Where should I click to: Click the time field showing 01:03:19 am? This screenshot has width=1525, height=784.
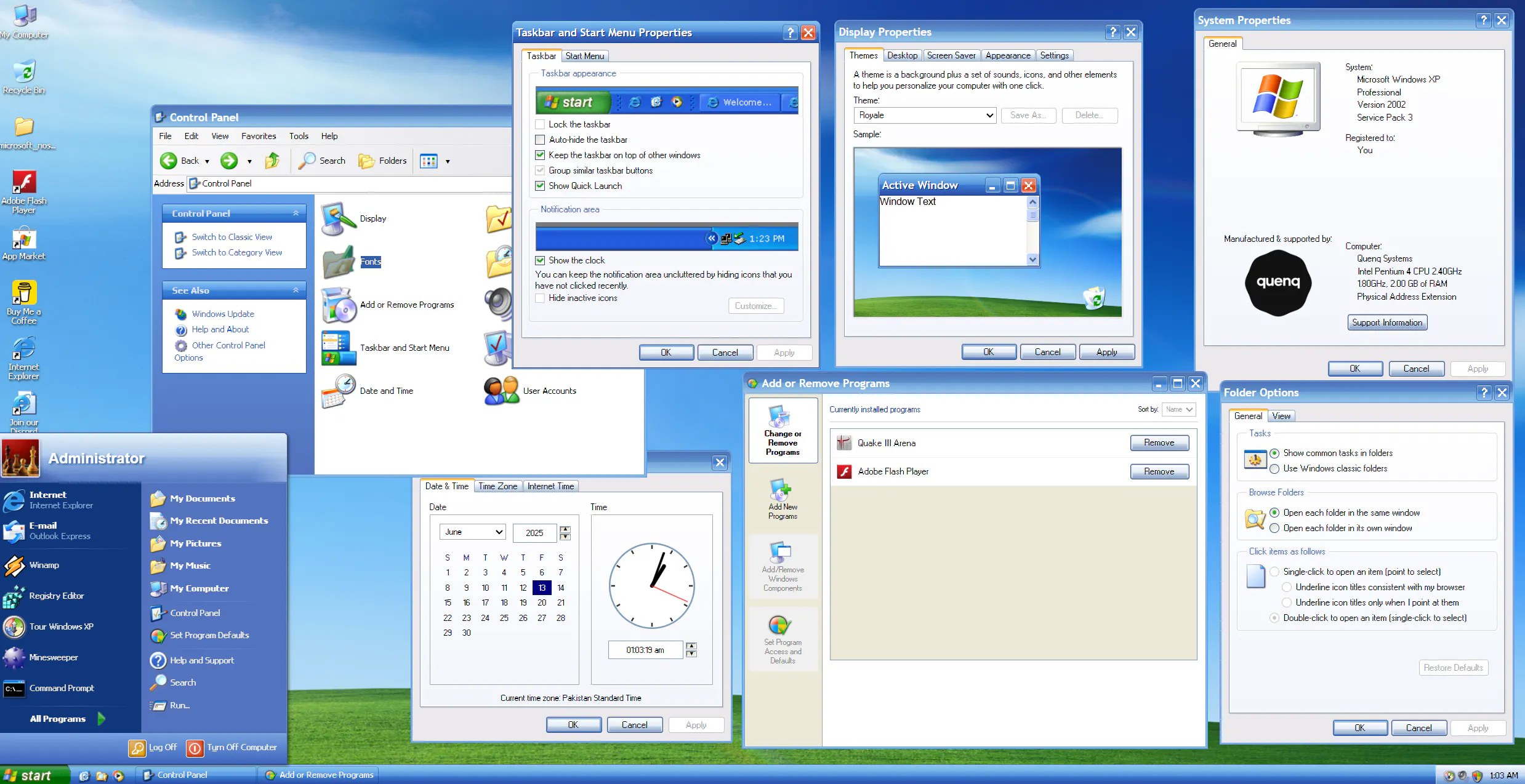click(x=645, y=650)
